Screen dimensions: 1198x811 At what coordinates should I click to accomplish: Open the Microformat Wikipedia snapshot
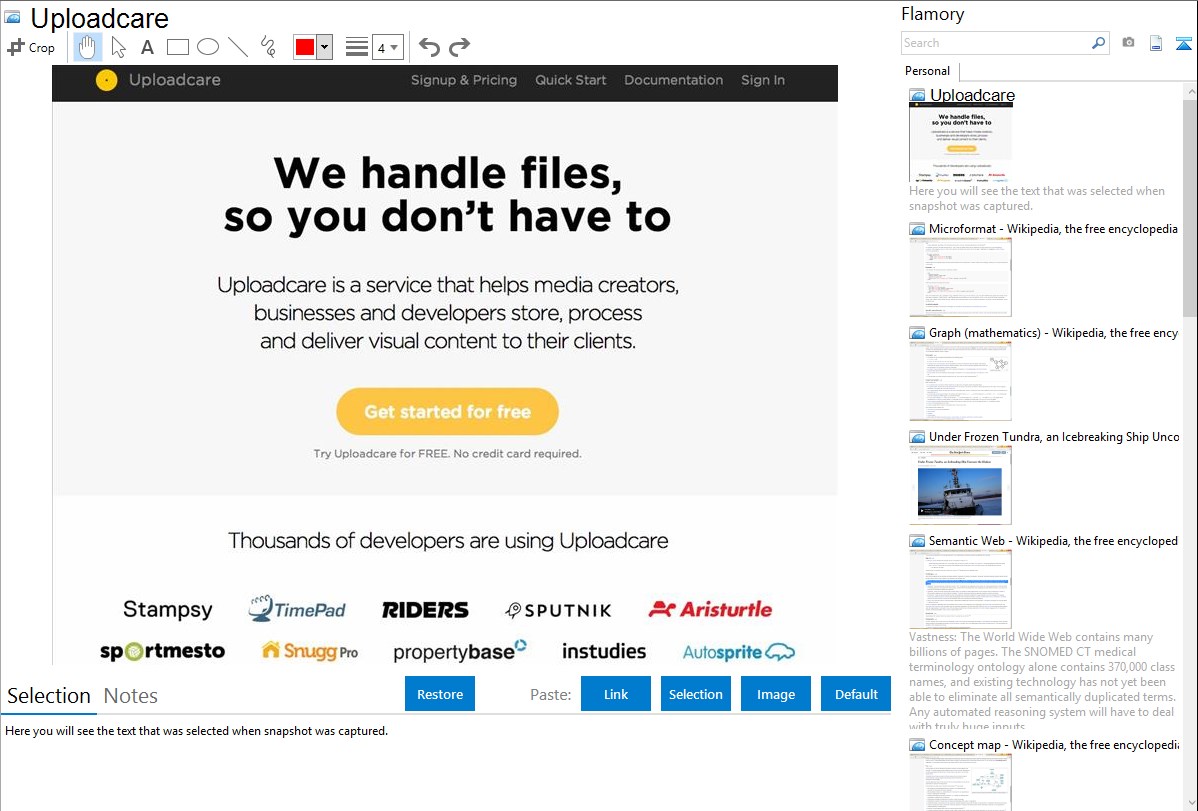[x=1053, y=229]
